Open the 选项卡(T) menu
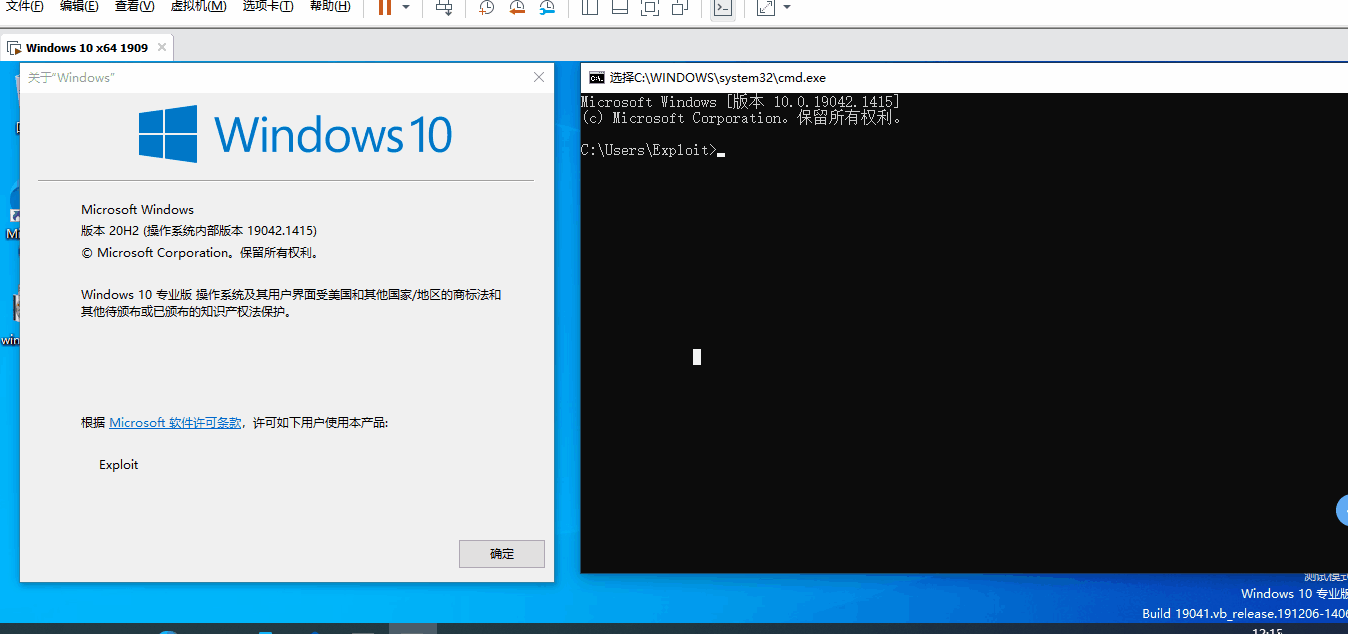This screenshot has width=1348, height=634. point(268,6)
